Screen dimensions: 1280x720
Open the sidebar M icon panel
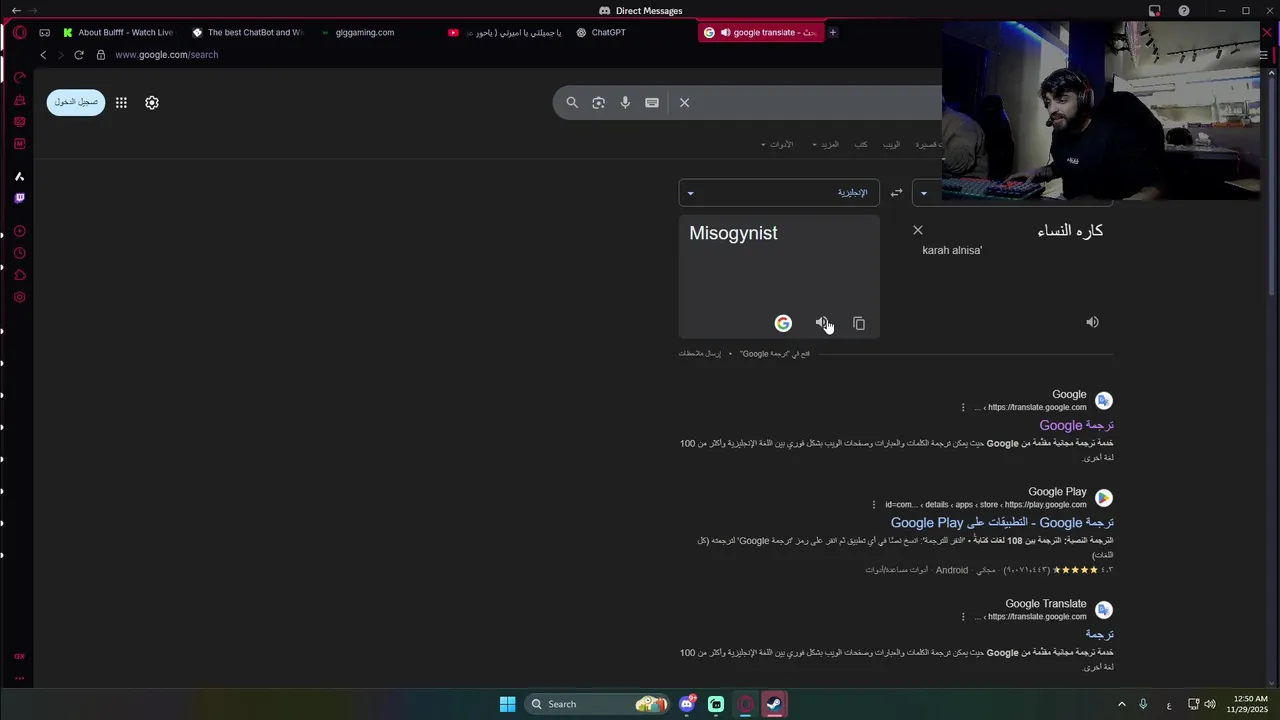(x=19, y=144)
